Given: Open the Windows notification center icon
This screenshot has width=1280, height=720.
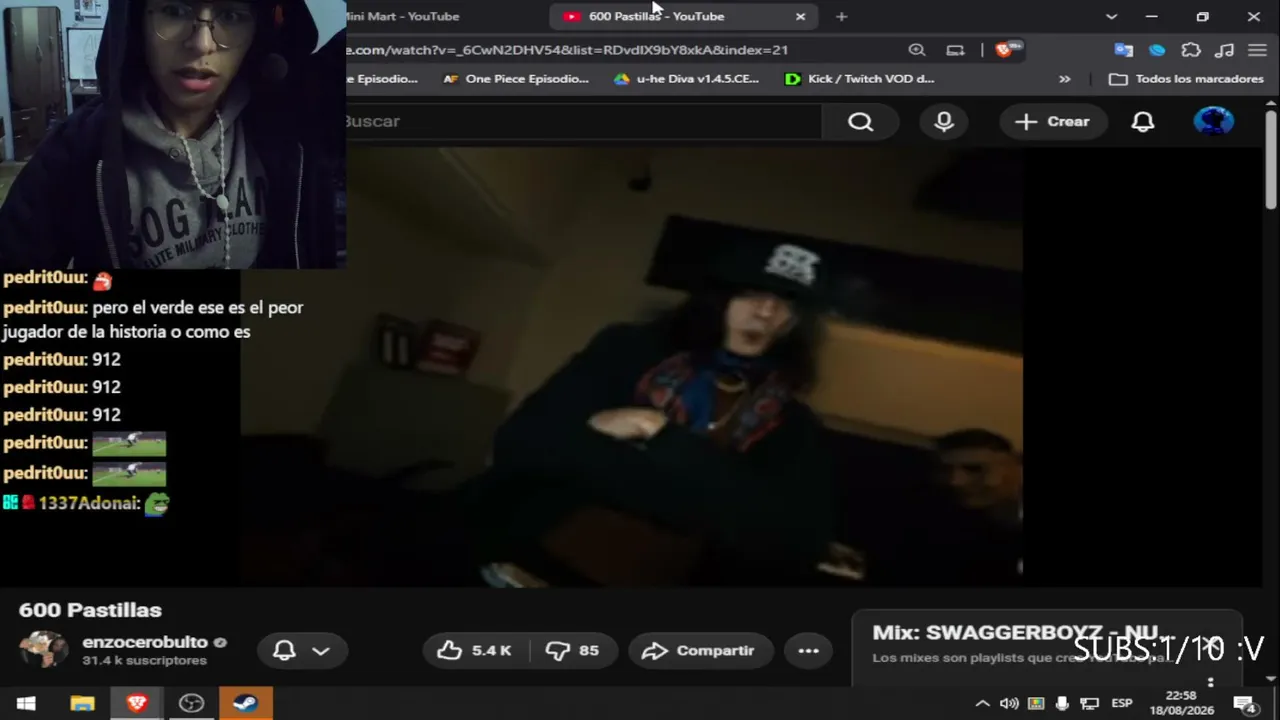Looking at the screenshot, I should click(1245, 704).
